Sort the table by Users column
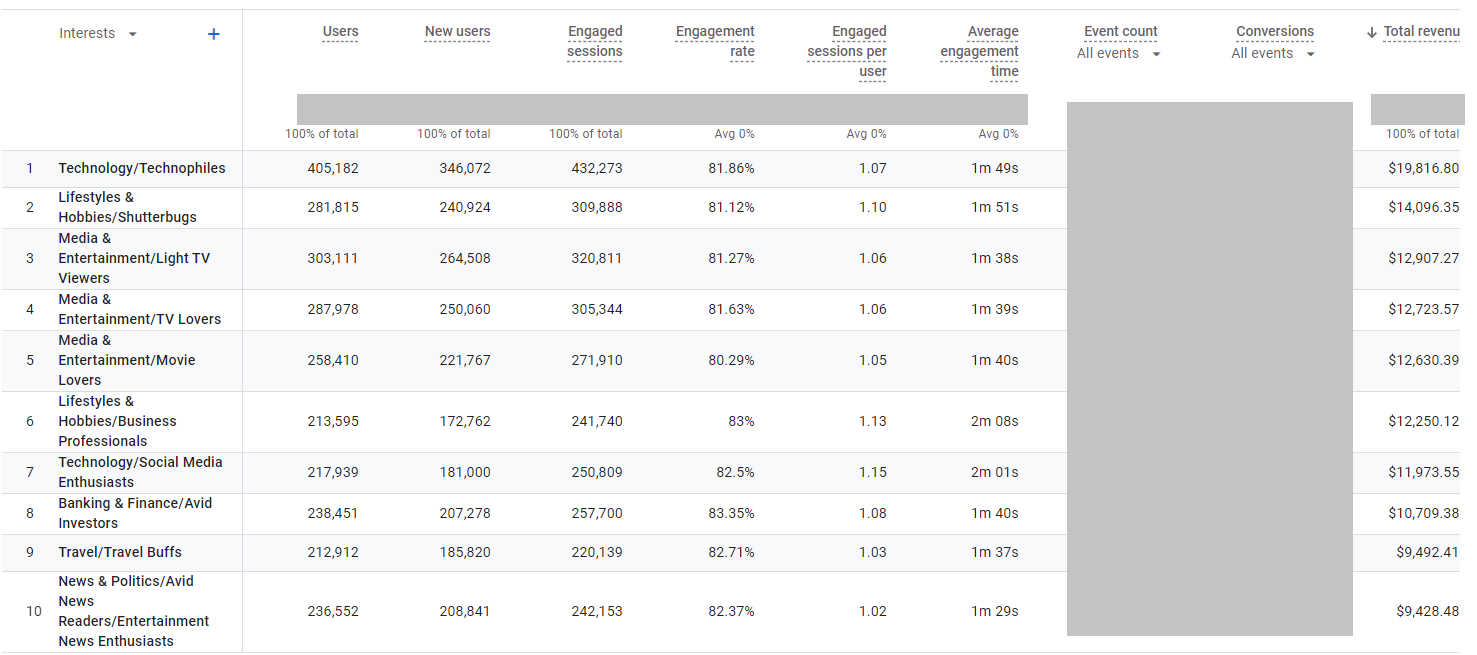The height and width of the screenshot is (655, 1477). click(x=340, y=31)
